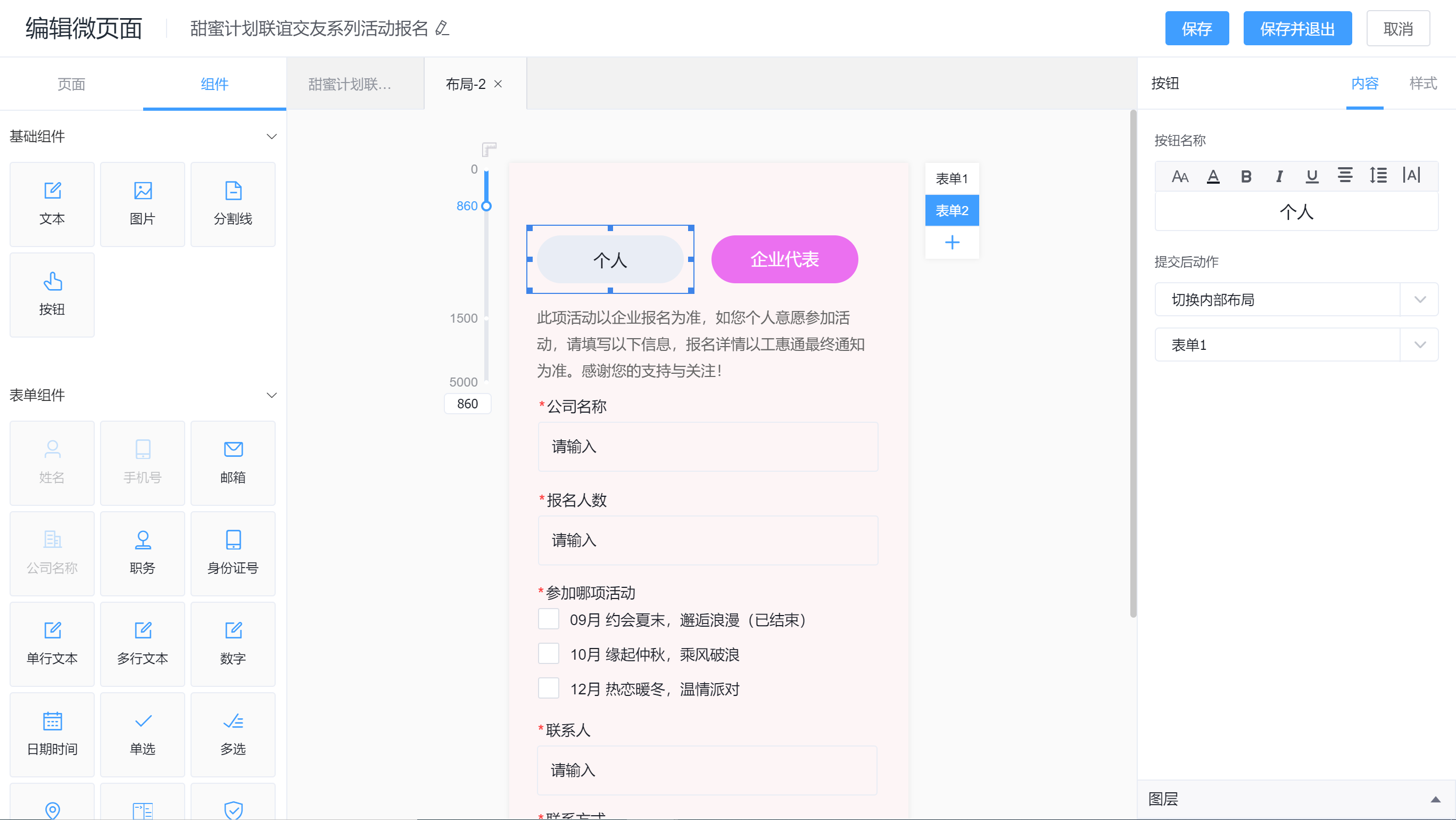Click the 报名人数 input field
The height and width of the screenshot is (820, 1456).
point(708,540)
